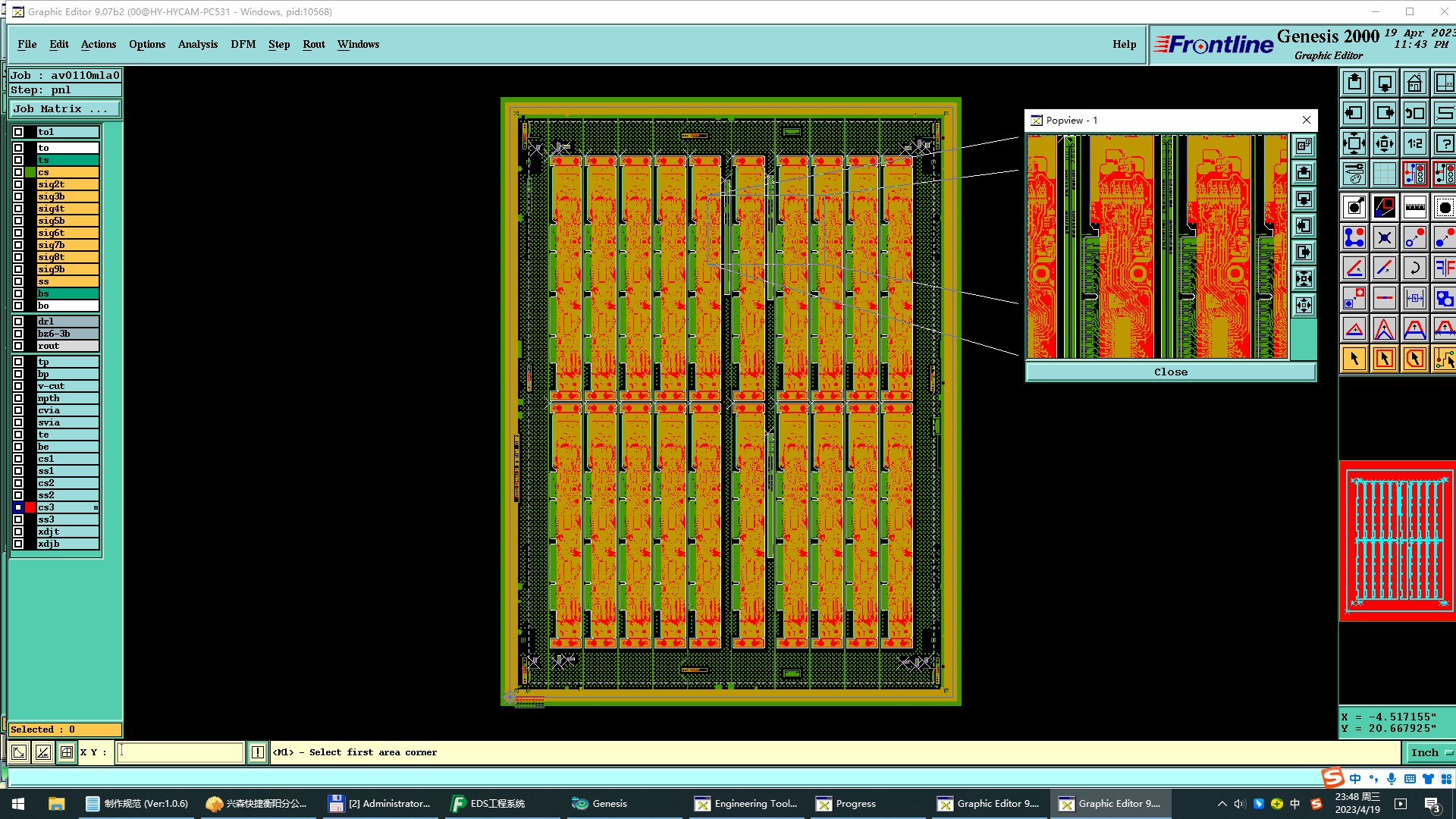The height and width of the screenshot is (819, 1456).
Task: Click the question mark help icon
Action: (x=1444, y=143)
